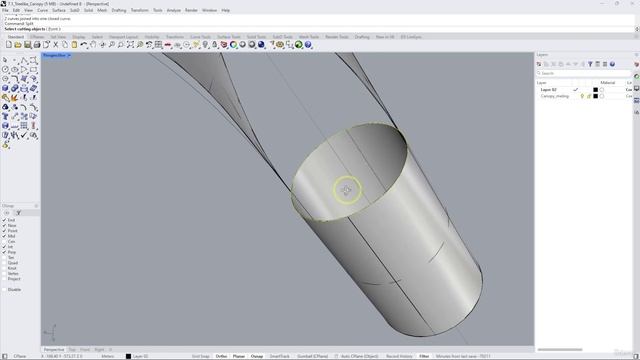
Task: Select the Pan hand tool
Action: [x=93, y=45]
